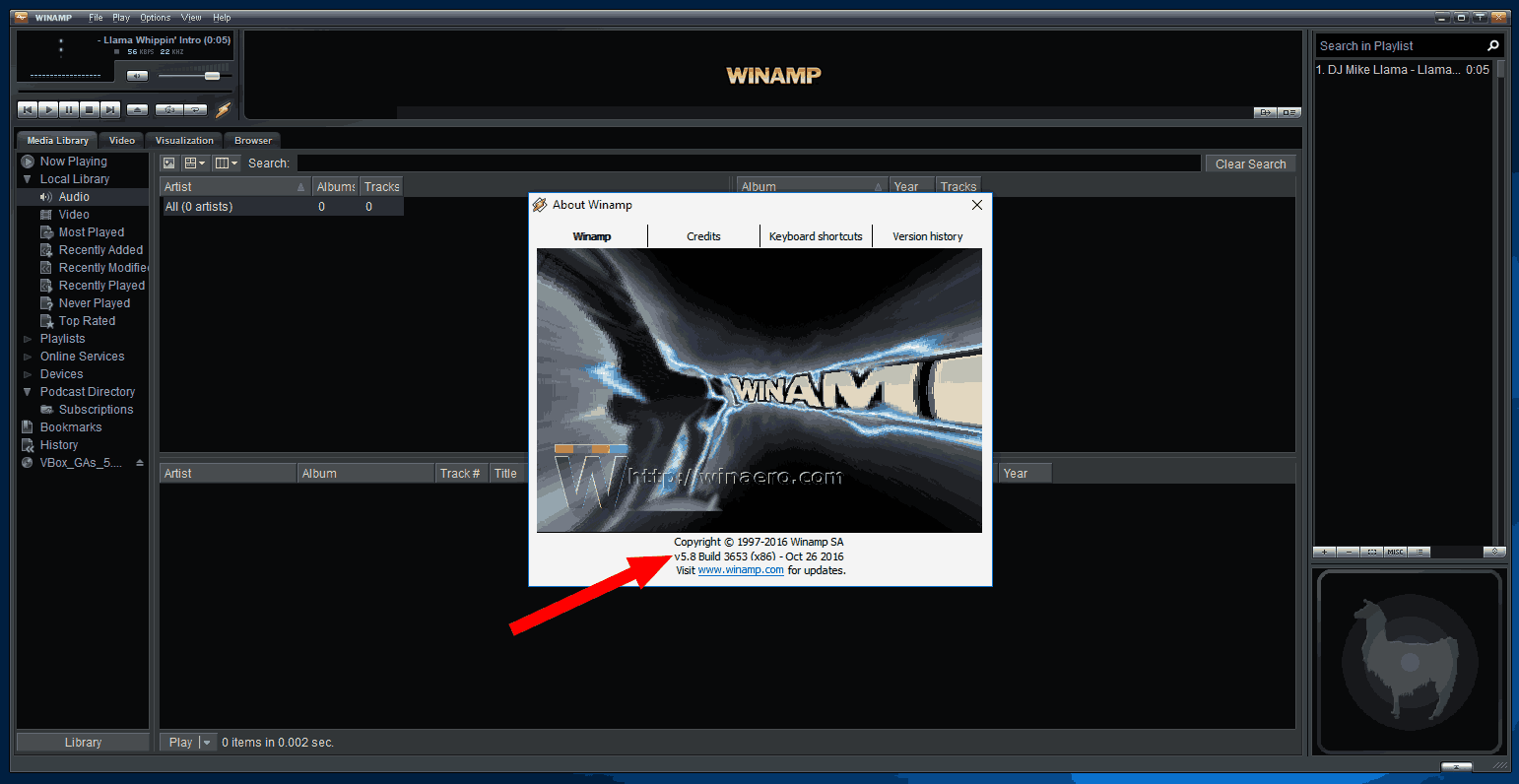Screen dimensions: 1519x784
Task: Select Now Playing in the library tree
Action: click(x=74, y=162)
